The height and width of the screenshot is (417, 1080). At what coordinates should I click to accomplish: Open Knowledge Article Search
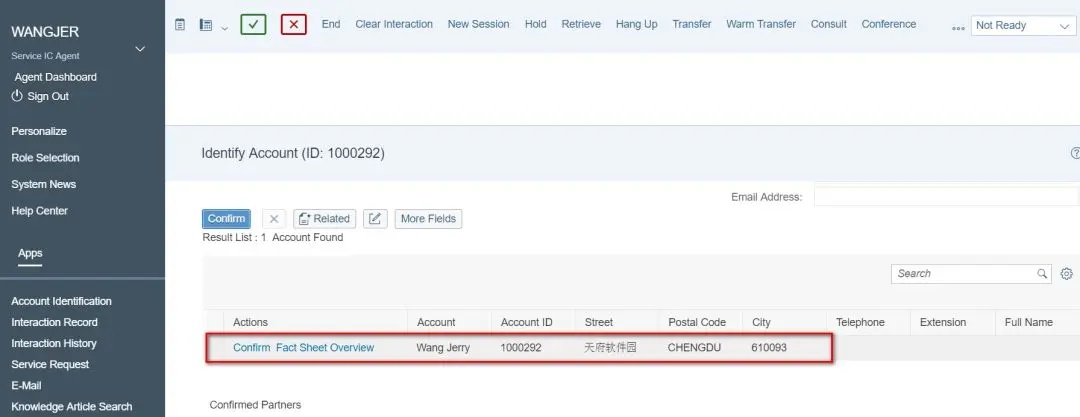(x=72, y=407)
